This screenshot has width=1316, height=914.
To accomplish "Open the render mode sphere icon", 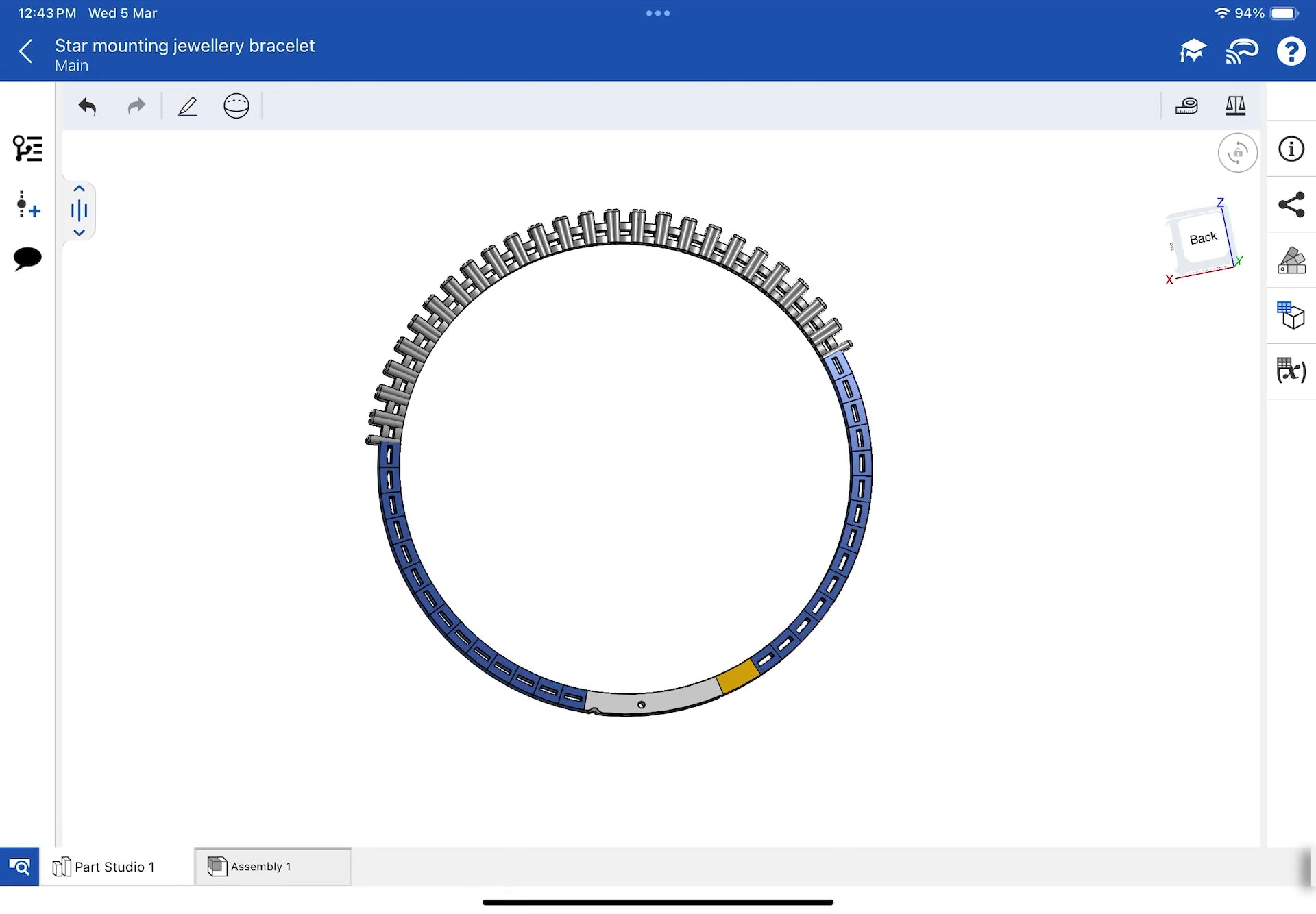I will click(236, 106).
